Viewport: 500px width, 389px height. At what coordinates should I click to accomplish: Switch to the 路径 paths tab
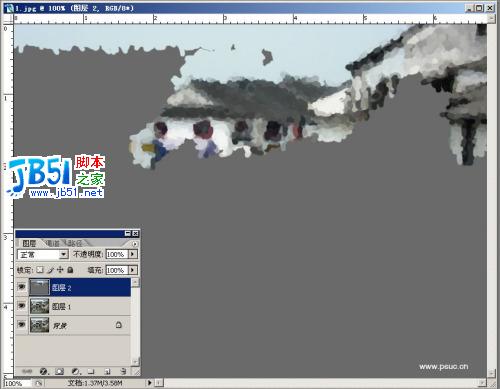pos(75,243)
